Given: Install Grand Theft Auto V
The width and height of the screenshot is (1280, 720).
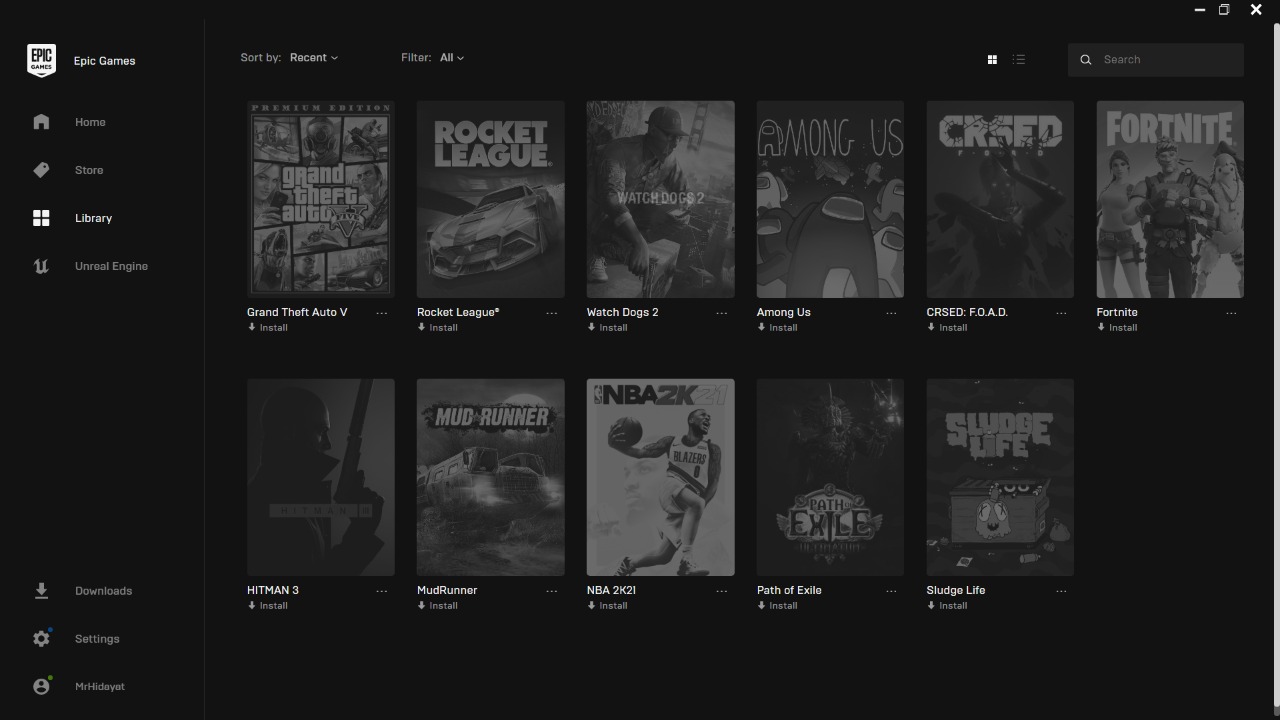Looking at the screenshot, I should click(268, 328).
